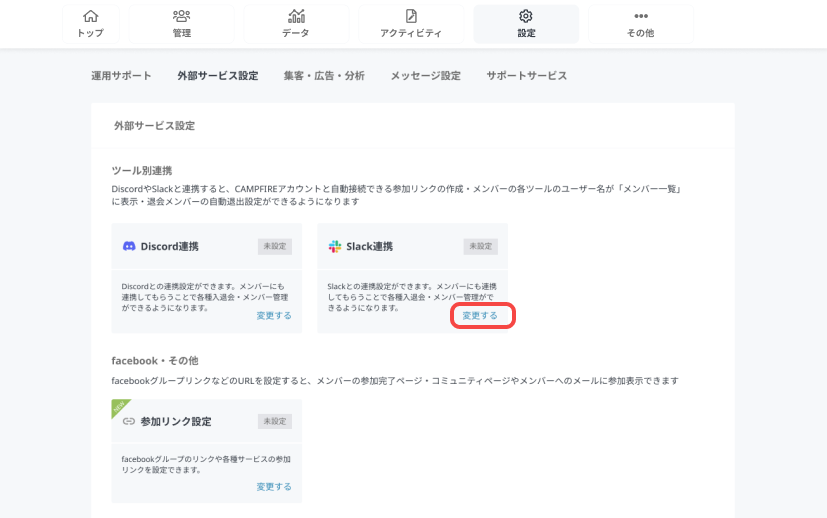This screenshot has height=518, width=827.
Task: Select the データ chart icon
Action: (296, 16)
